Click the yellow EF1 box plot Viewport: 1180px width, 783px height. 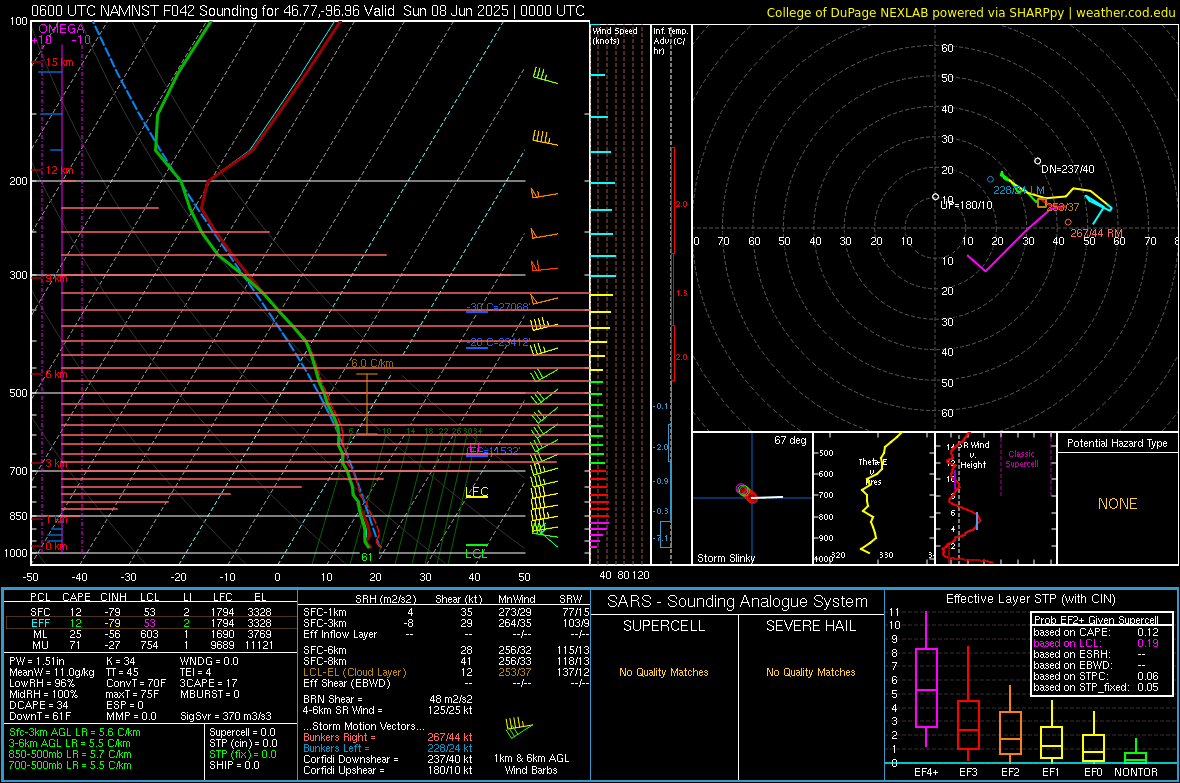(x=1051, y=730)
